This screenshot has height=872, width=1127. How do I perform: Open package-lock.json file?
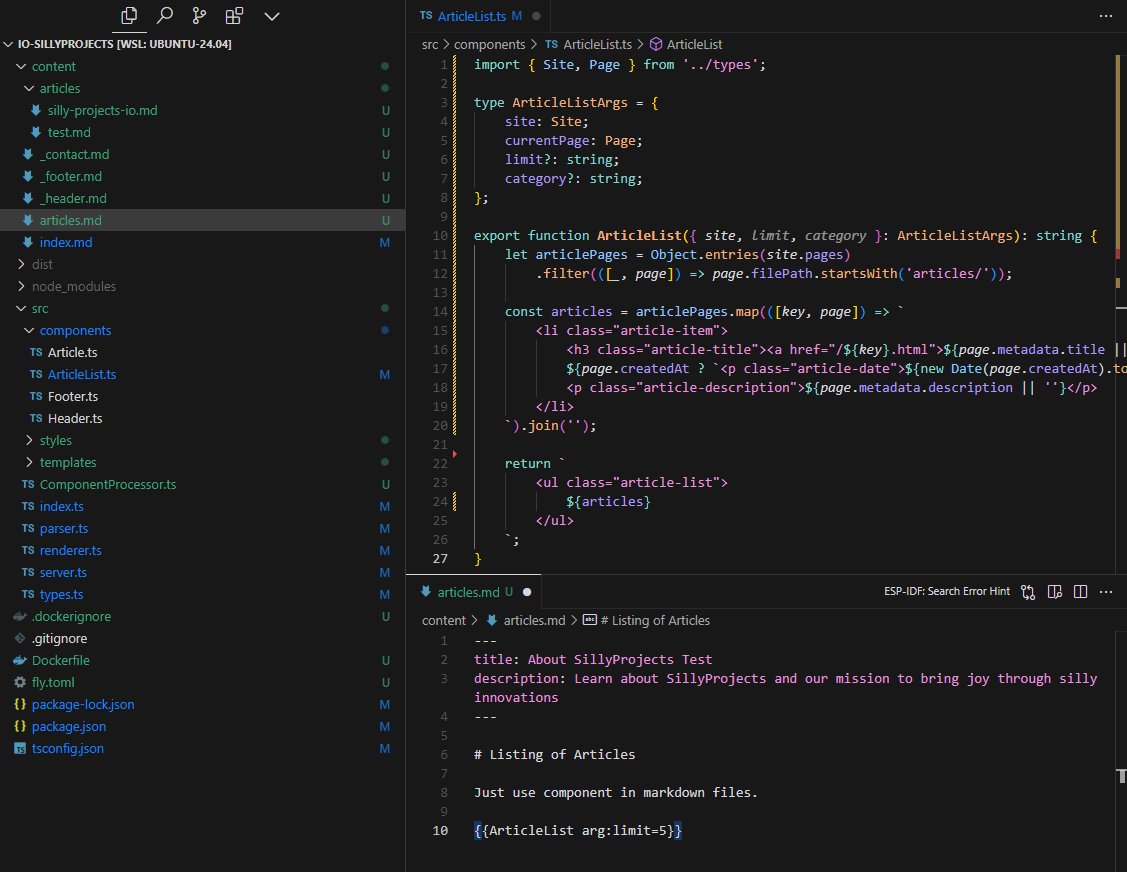coord(203,704)
